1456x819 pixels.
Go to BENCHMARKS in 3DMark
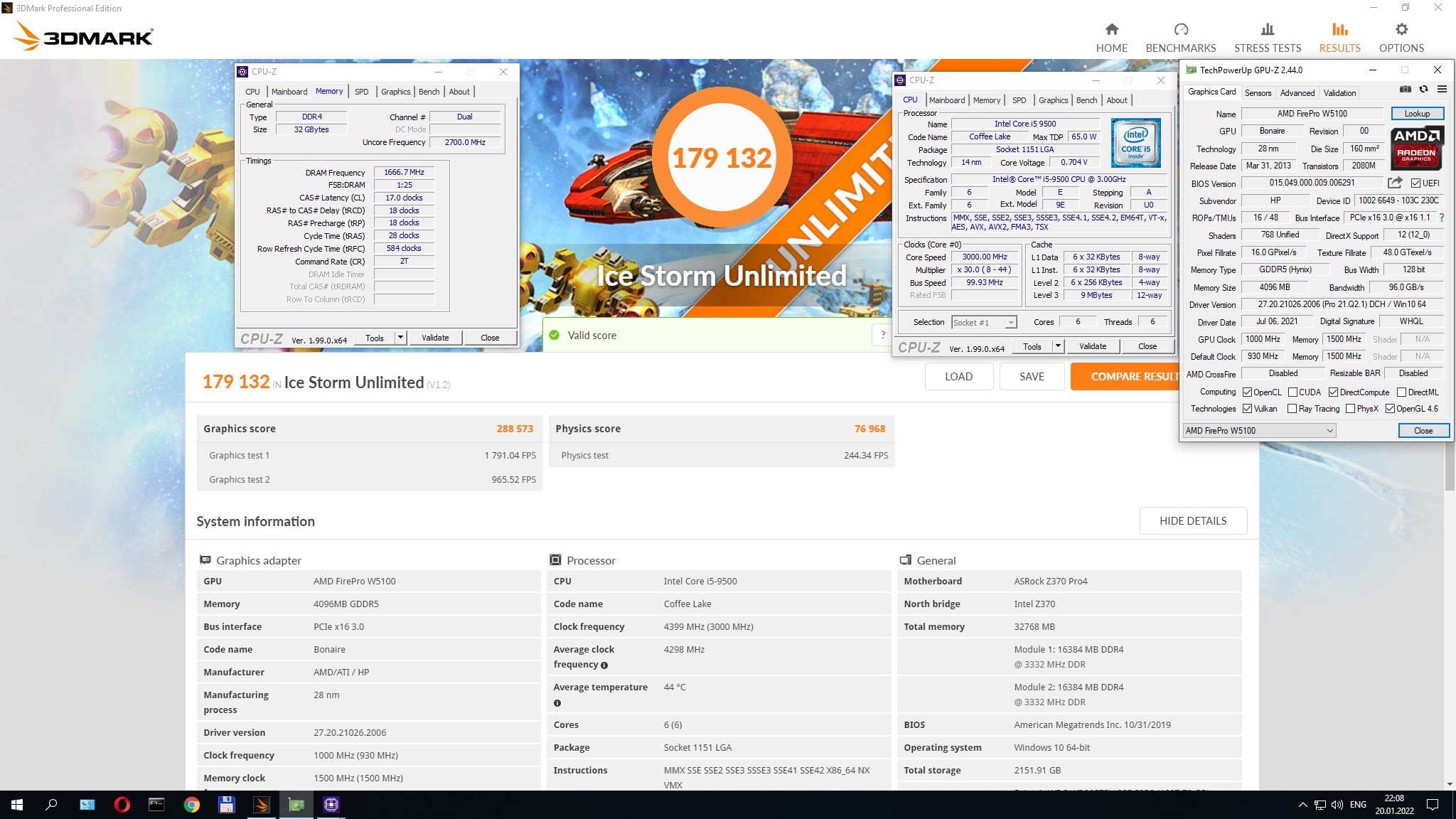1181,38
